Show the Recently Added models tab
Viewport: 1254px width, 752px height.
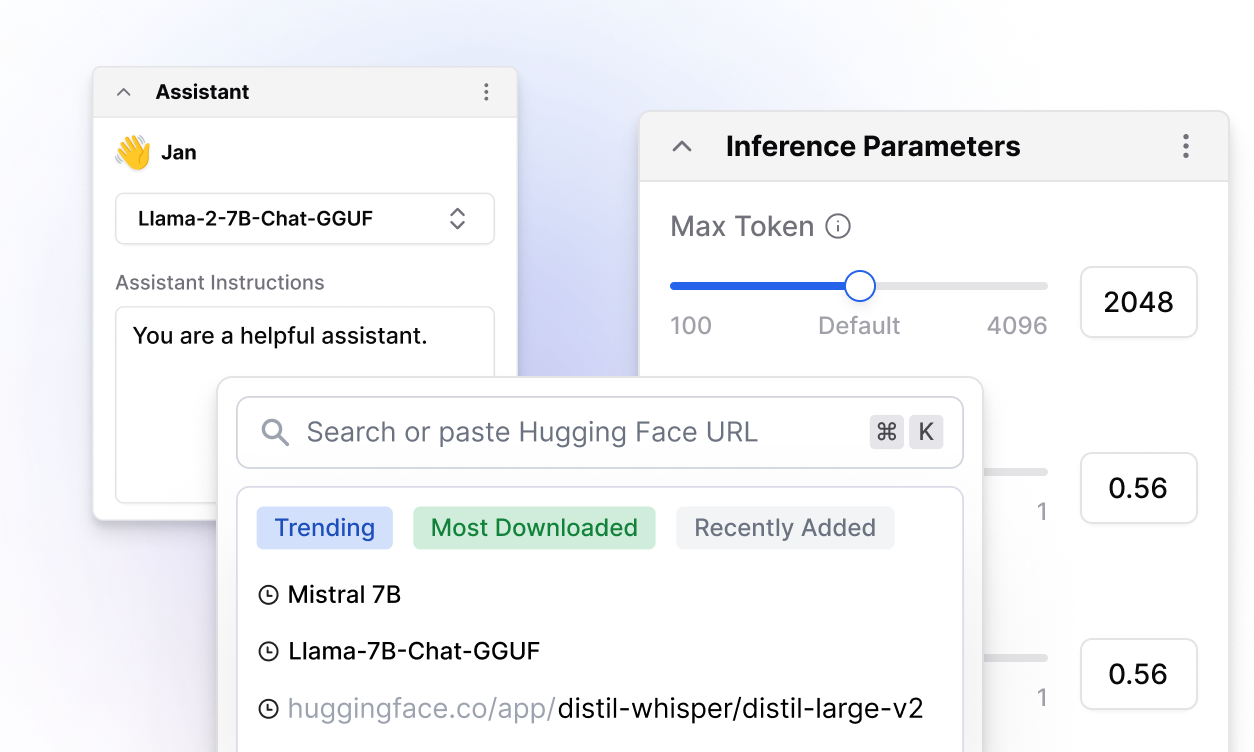point(785,528)
